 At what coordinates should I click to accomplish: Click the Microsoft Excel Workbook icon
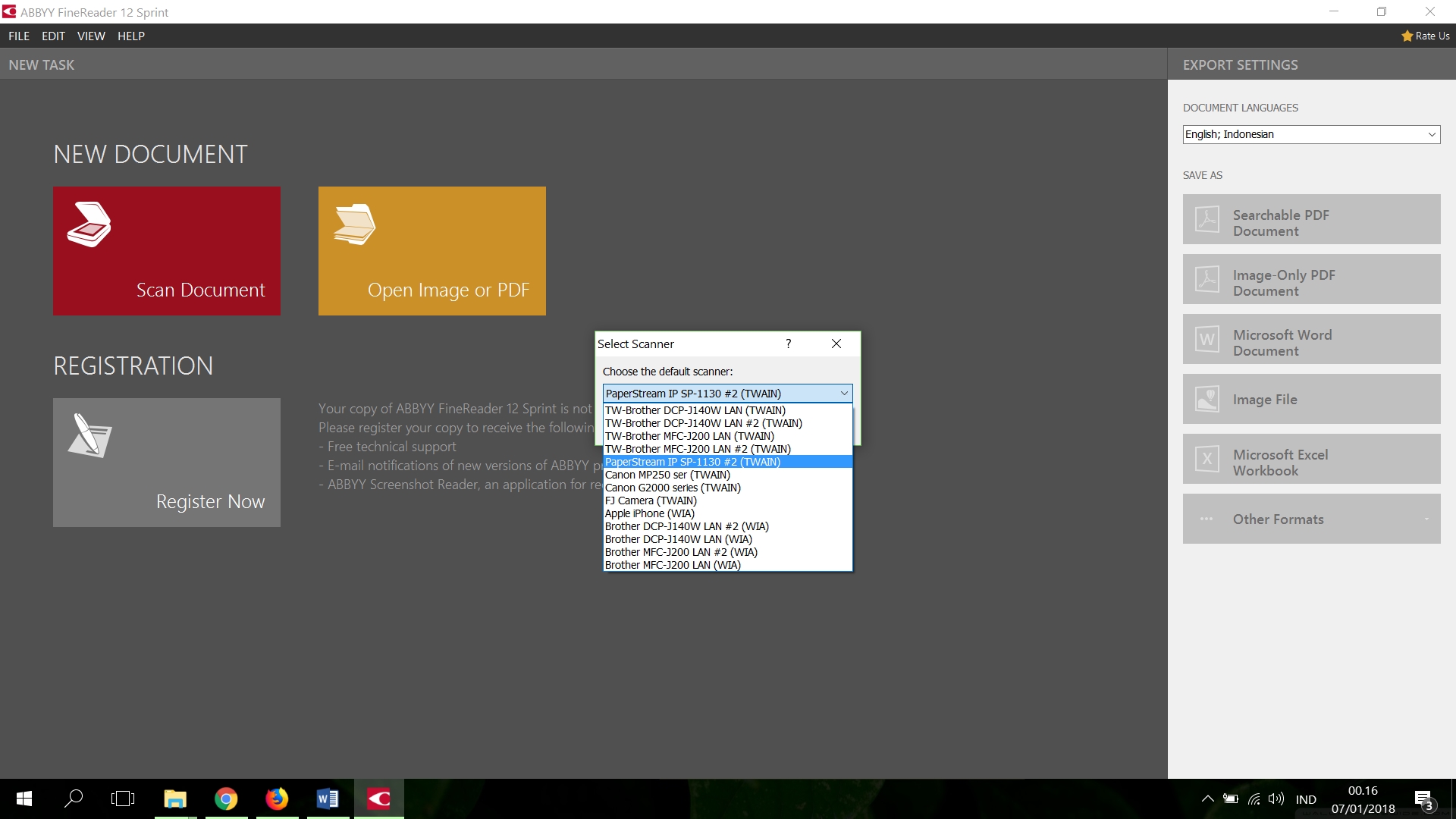point(1206,460)
